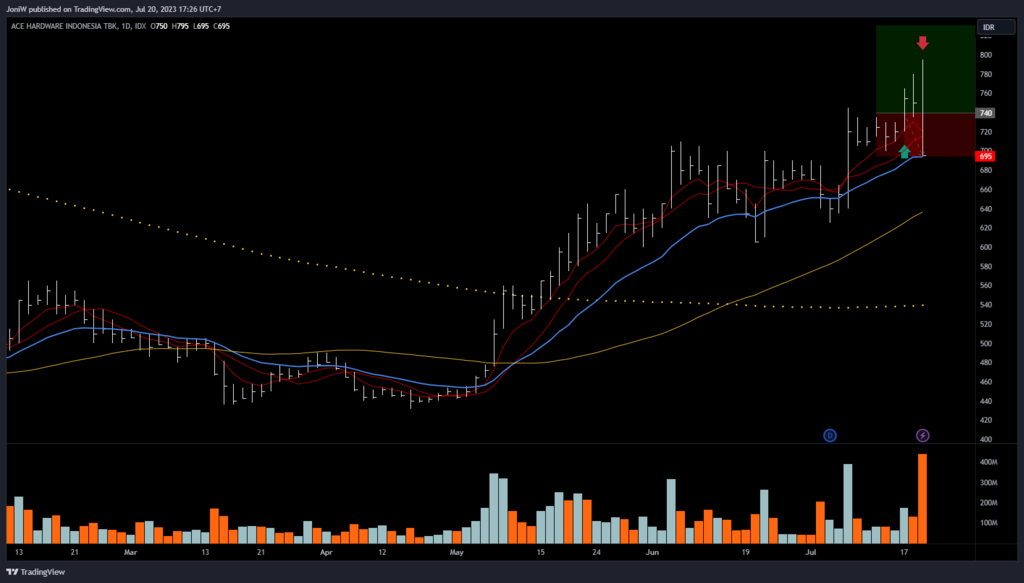The height and width of the screenshot is (583, 1024).
Task: Click the purple lightning bolt event marker
Action: click(x=923, y=435)
